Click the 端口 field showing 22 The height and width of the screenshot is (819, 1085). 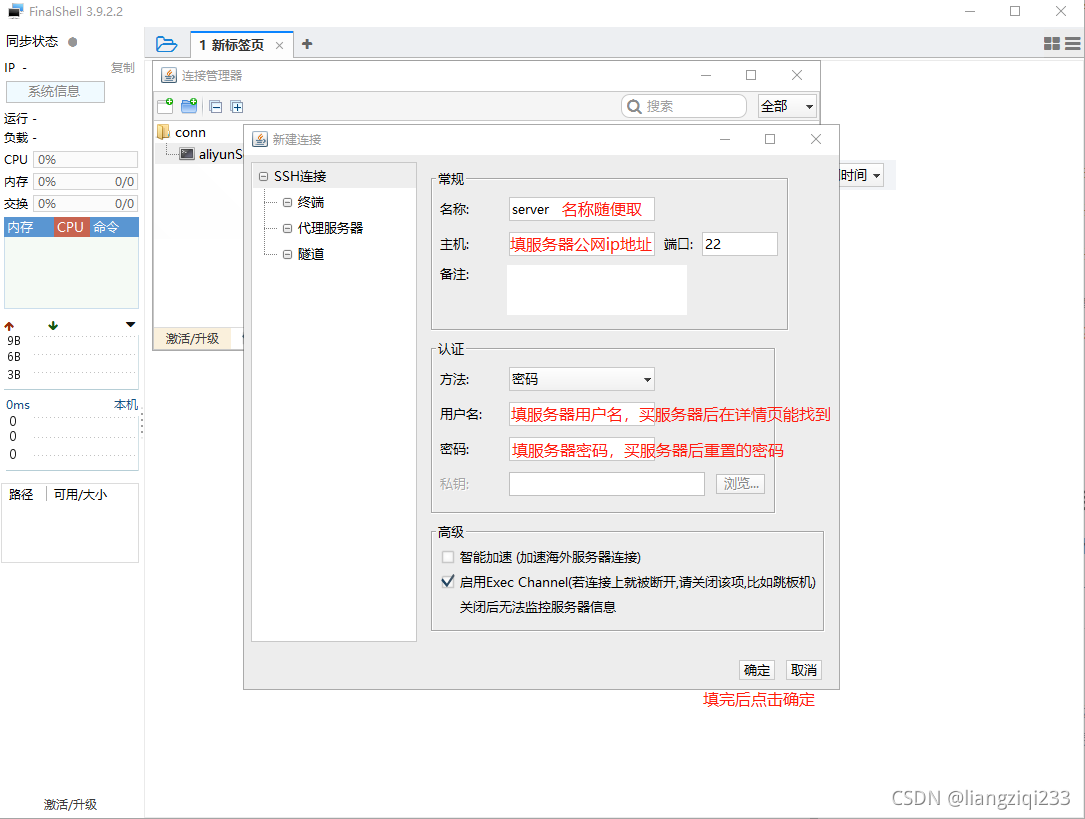[740, 243]
